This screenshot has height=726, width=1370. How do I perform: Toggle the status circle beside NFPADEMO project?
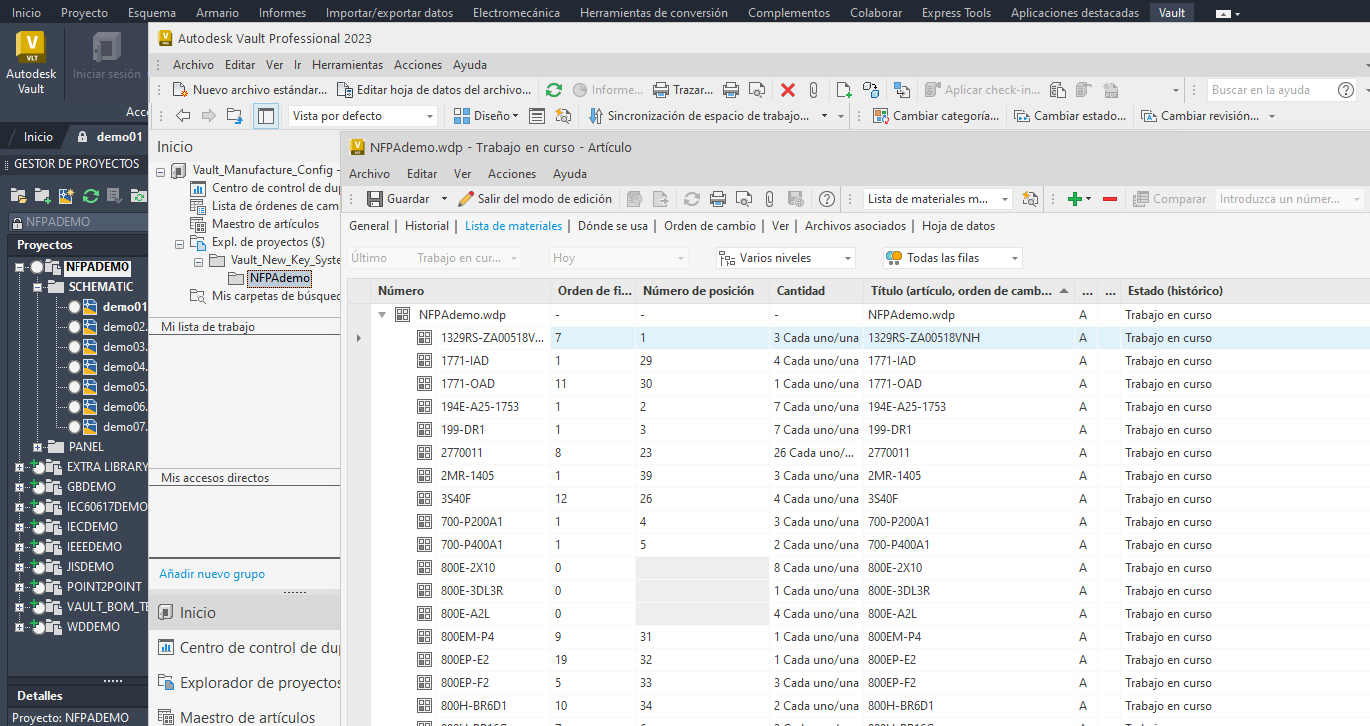(x=37, y=267)
